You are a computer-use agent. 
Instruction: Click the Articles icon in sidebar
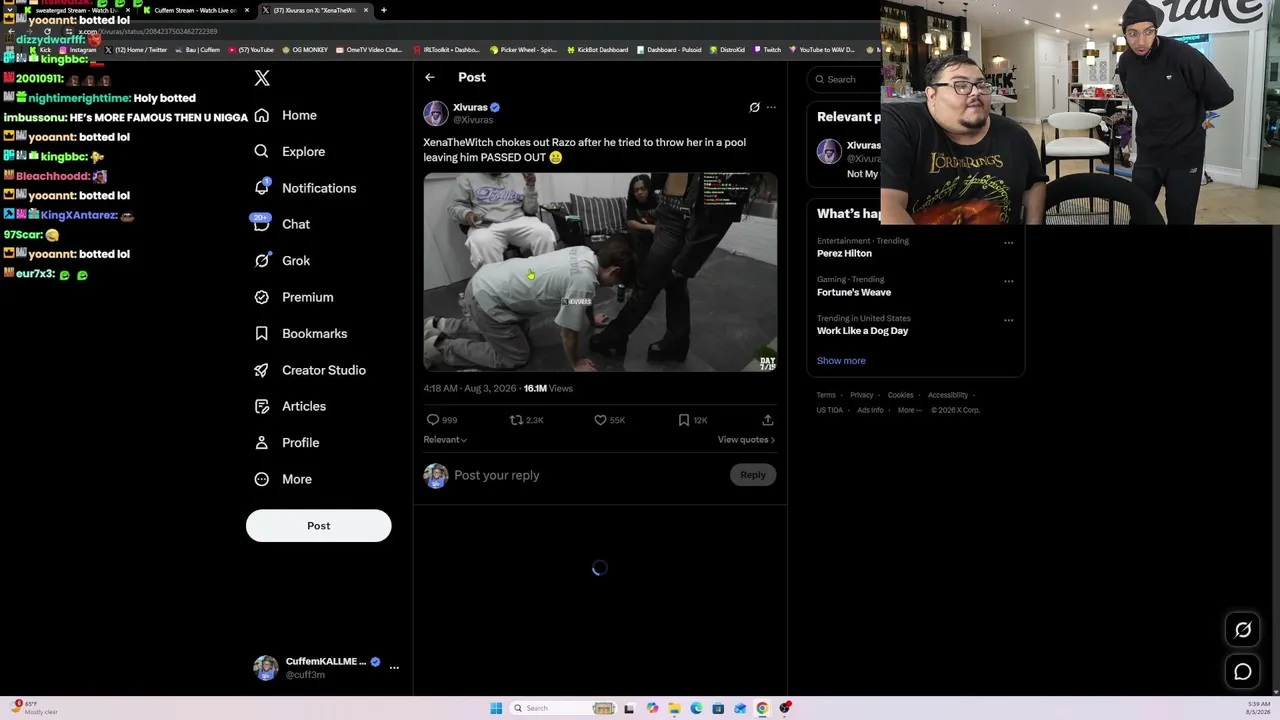click(x=262, y=406)
